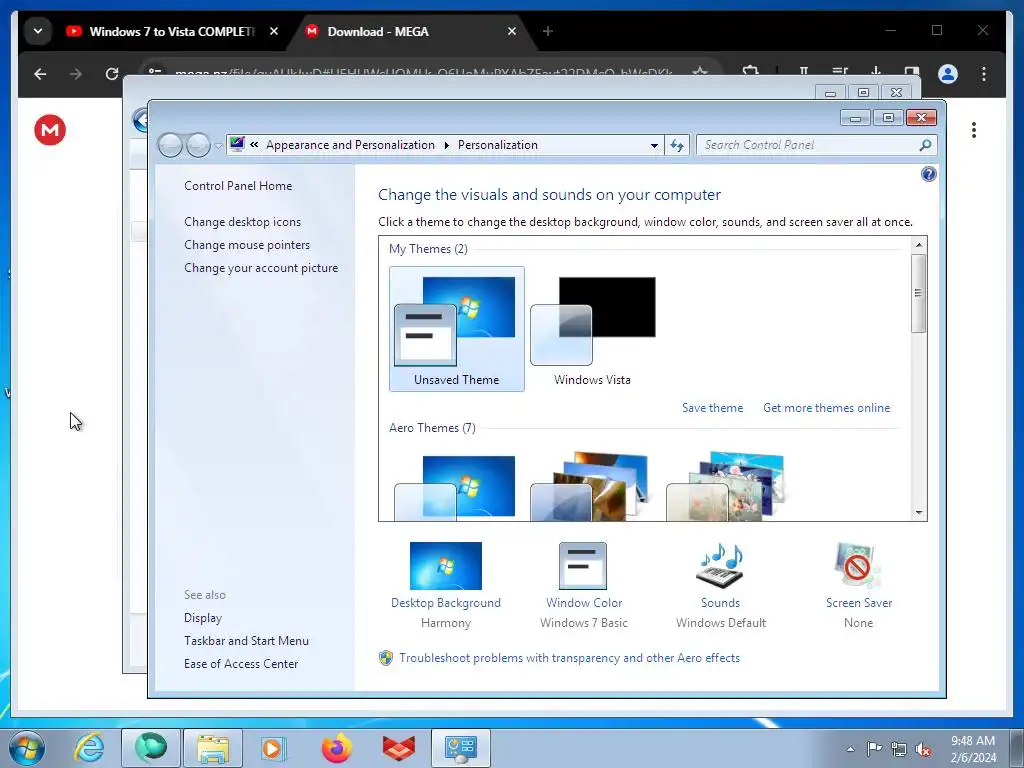Open the Action Center flag icon
This screenshot has width=1024, height=768.
[x=874, y=748]
